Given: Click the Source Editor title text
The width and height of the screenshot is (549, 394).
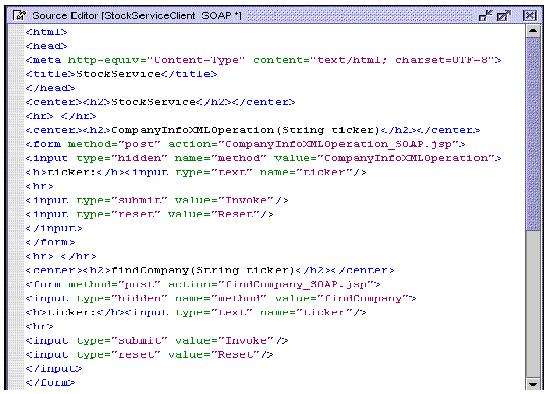Looking at the screenshot, I should [137, 16].
